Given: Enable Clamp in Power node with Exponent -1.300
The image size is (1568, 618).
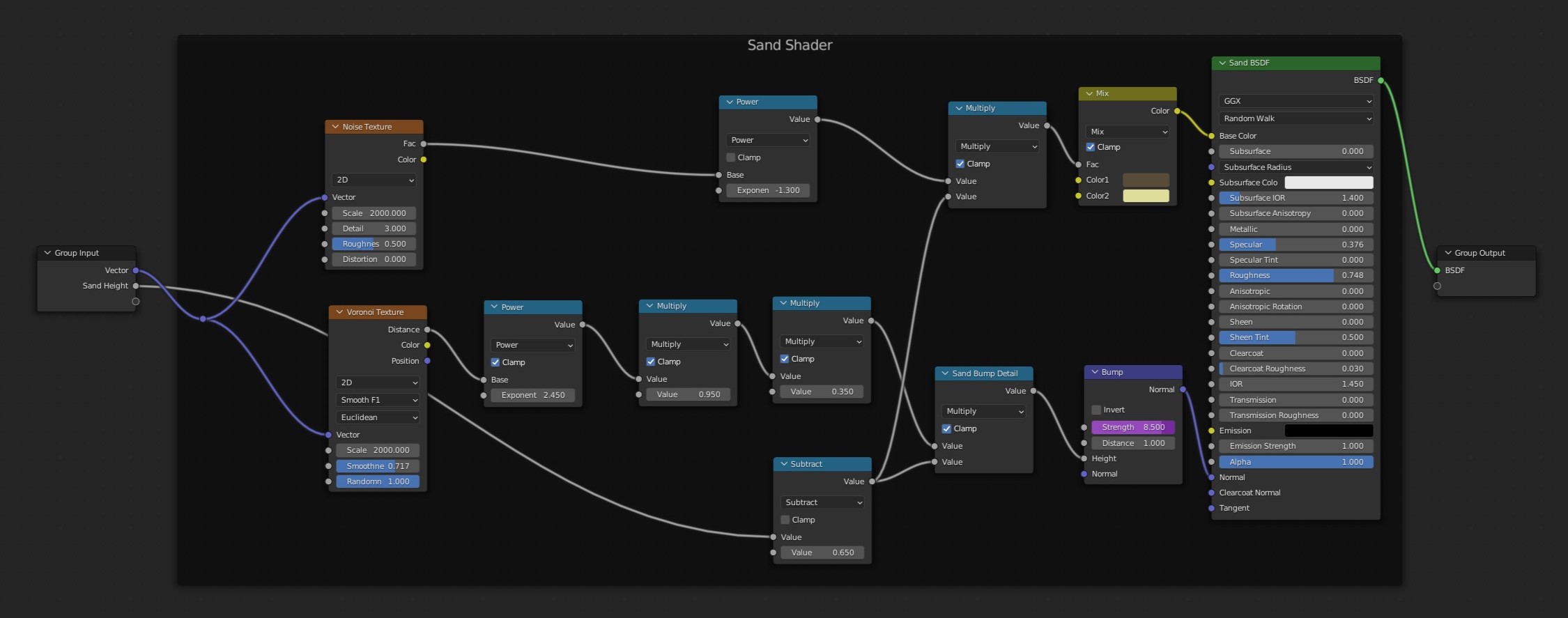Looking at the screenshot, I should point(730,157).
